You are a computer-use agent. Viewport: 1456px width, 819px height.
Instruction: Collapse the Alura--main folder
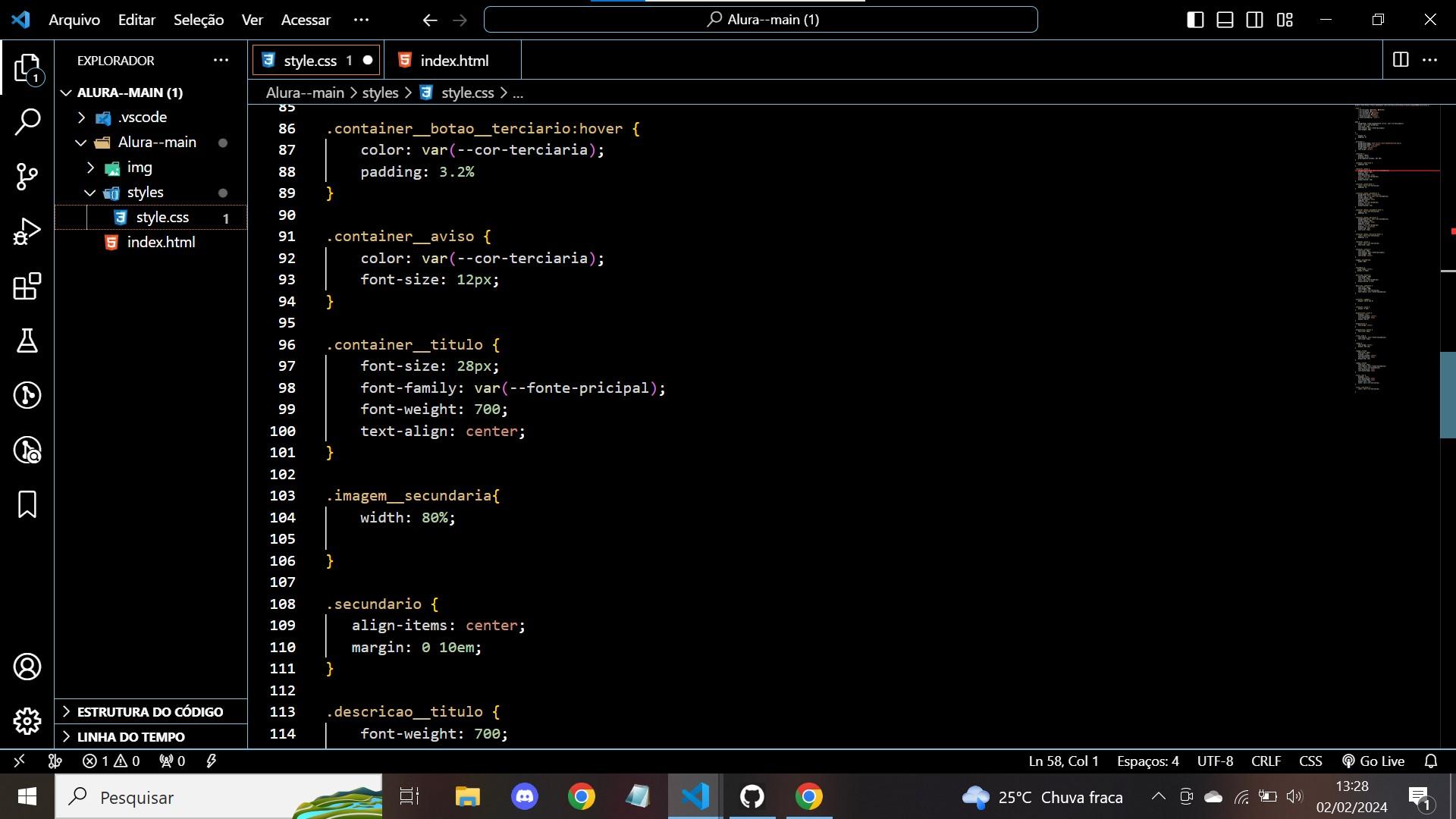click(x=81, y=143)
